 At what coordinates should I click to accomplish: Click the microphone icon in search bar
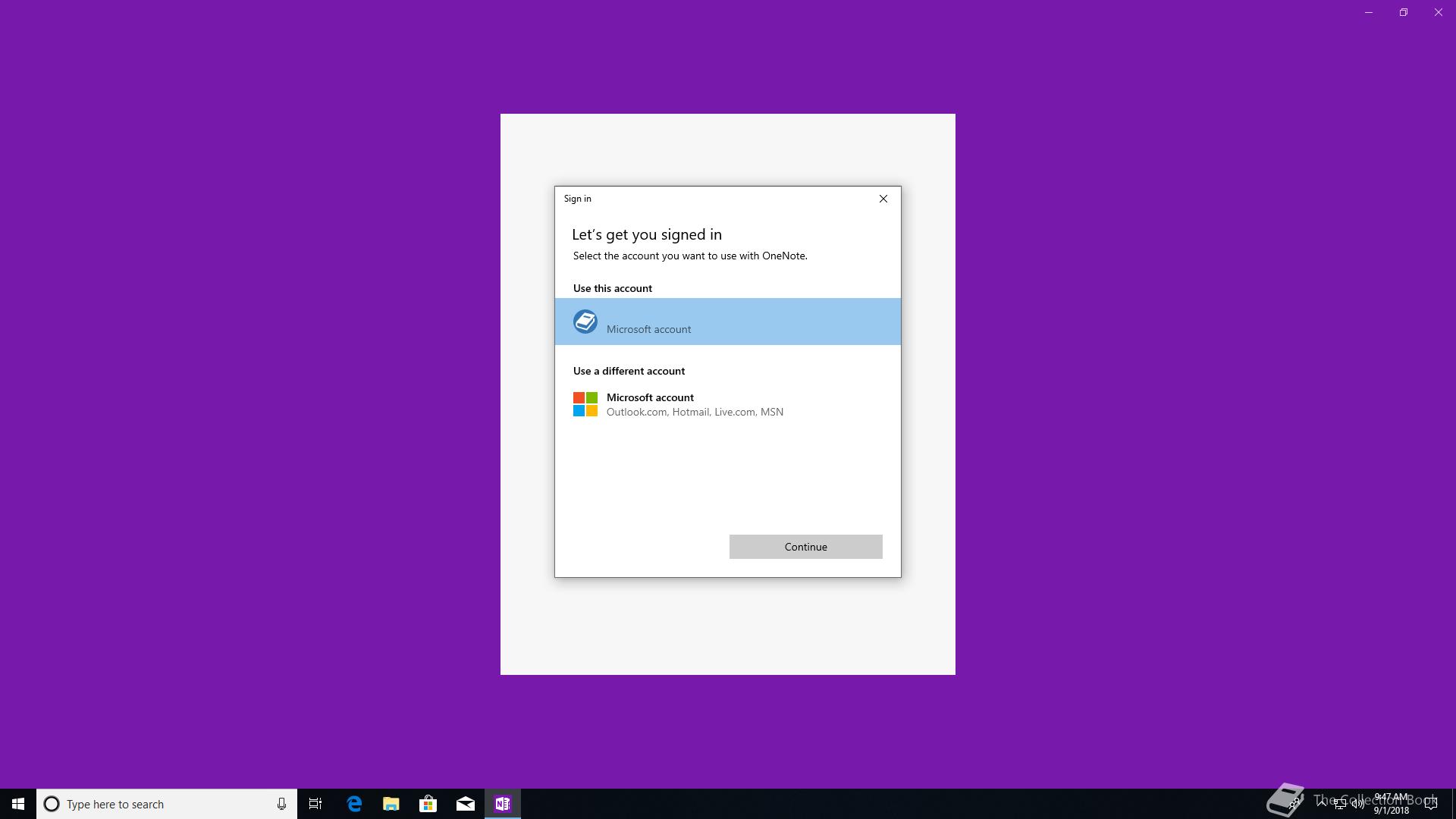tap(281, 804)
